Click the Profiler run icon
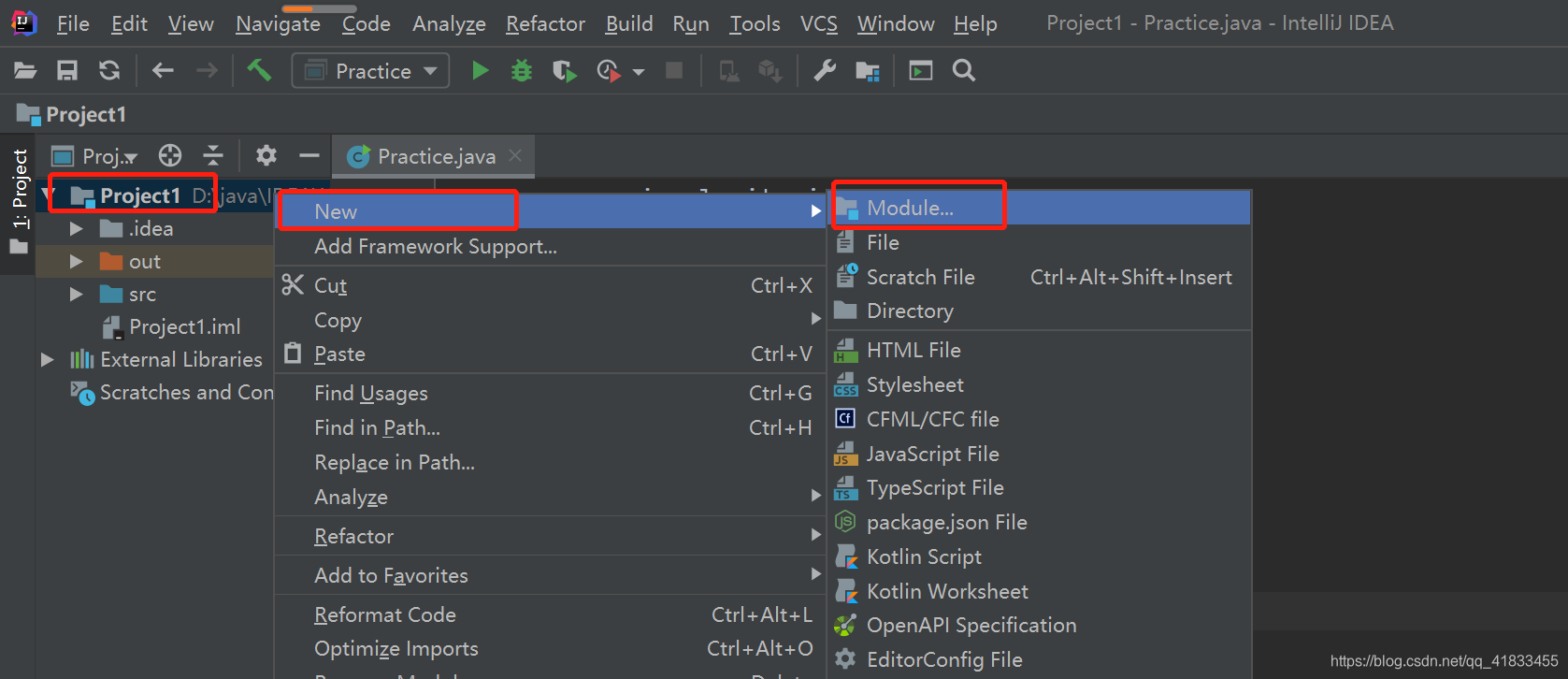This screenshot has width=1568, height=679. (609, 71)
